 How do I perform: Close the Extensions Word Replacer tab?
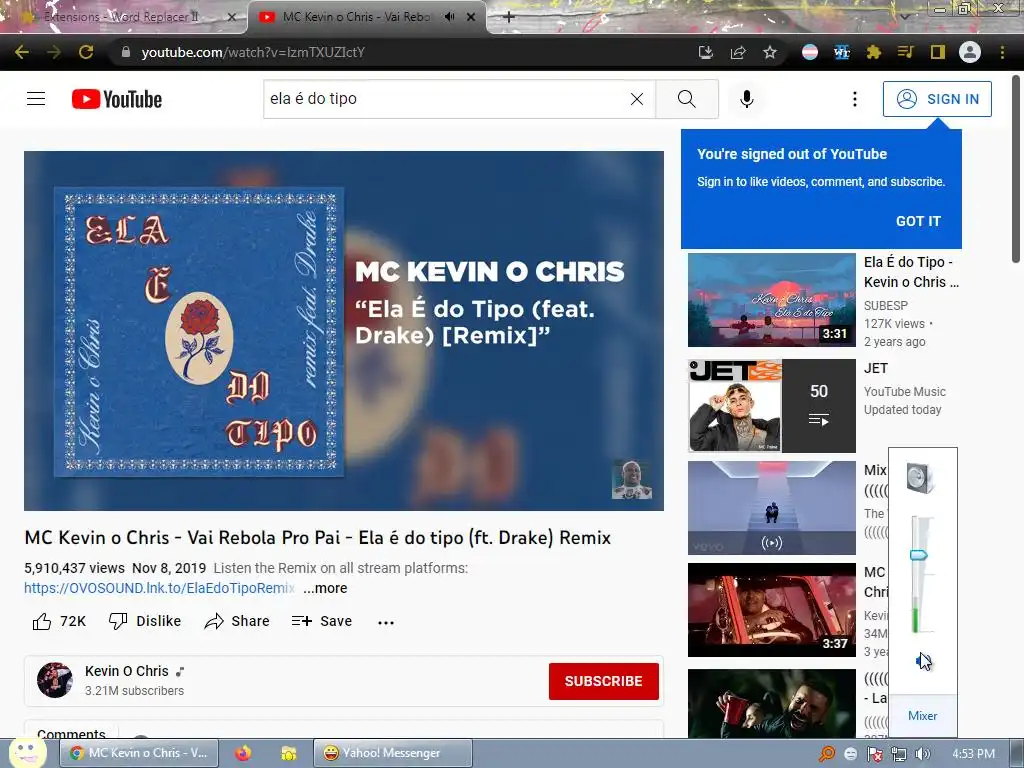[x=232, y=17]
